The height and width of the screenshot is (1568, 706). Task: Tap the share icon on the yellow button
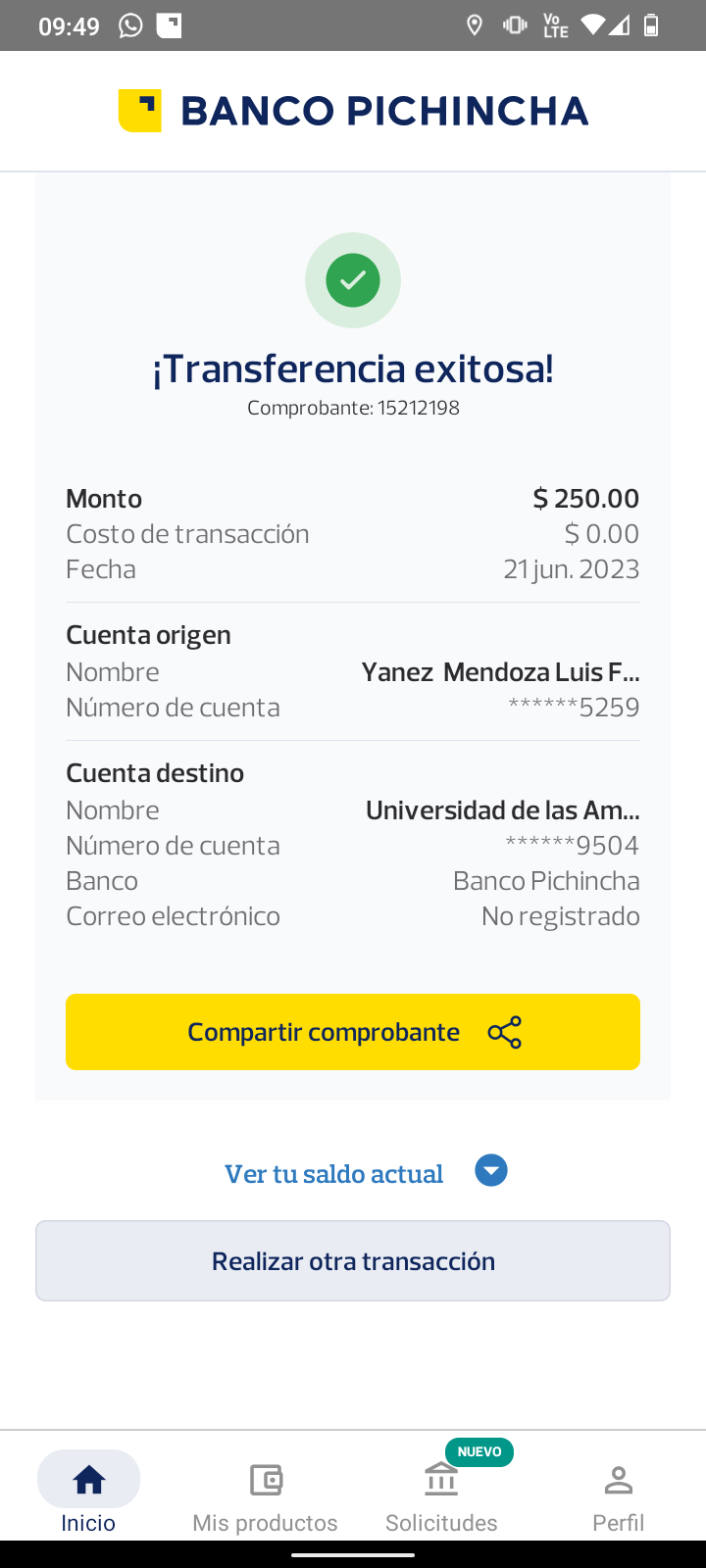coord(505,1033)
